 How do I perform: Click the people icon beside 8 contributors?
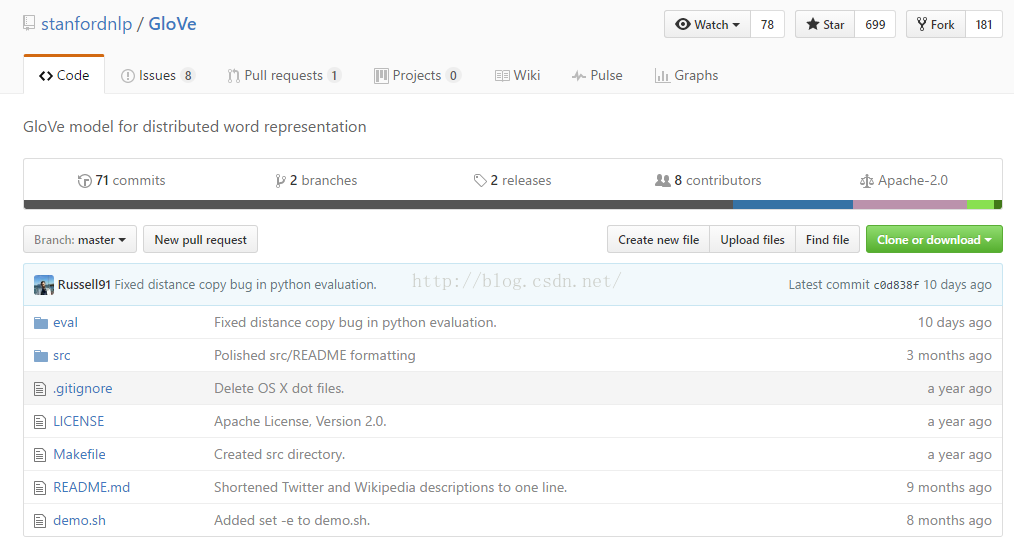662,180
